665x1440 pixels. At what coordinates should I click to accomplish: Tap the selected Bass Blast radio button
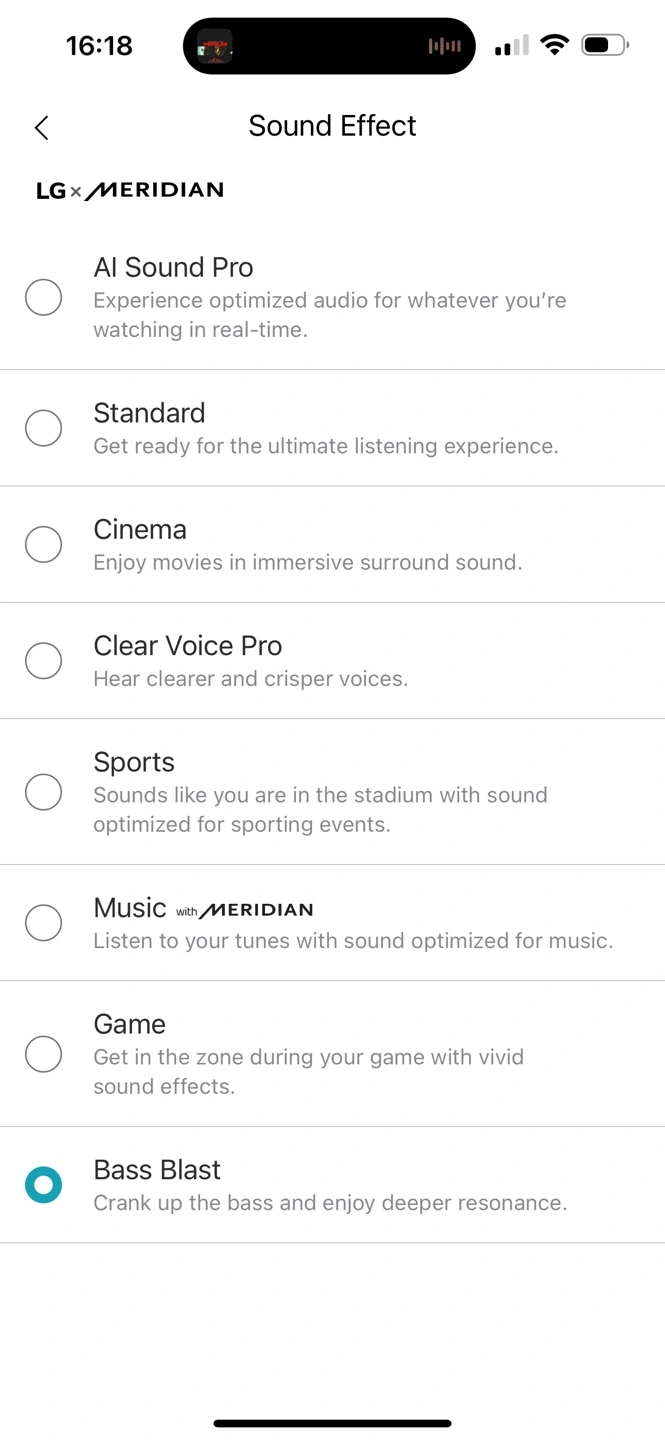[x=43, y=1185]
